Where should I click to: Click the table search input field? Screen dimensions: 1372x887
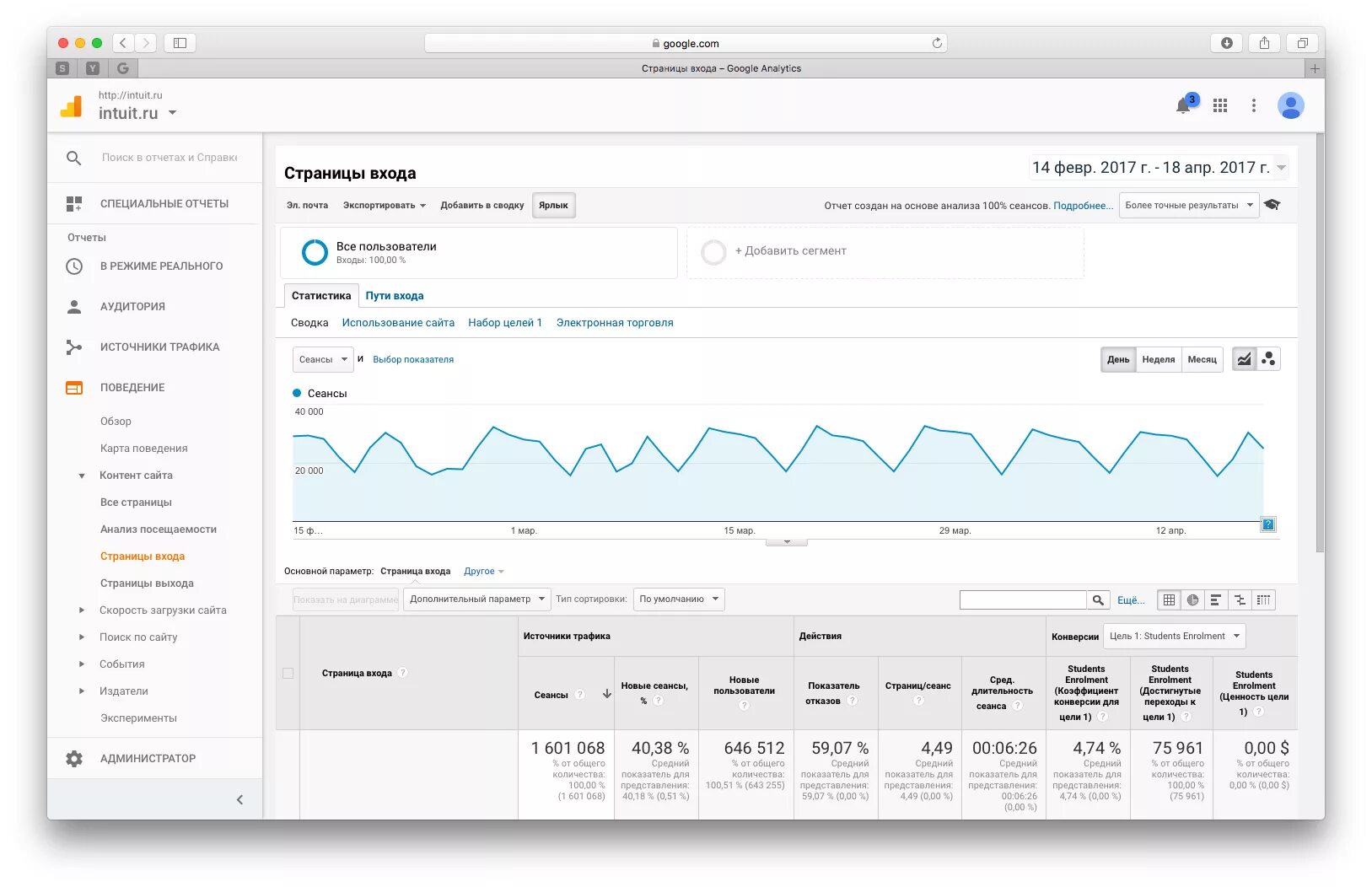pos(1023,600)
